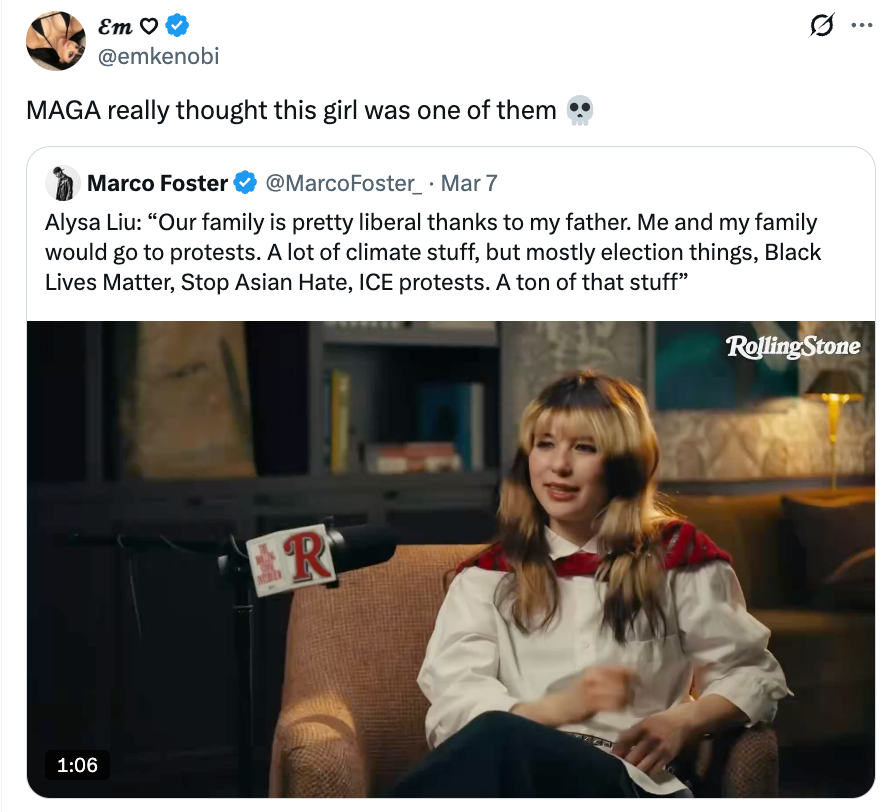Image resolution: width=896 pixels, height=812 pixels.
Task: Click the main tweet text about MAGA
Action: click(x=290, y=110)
